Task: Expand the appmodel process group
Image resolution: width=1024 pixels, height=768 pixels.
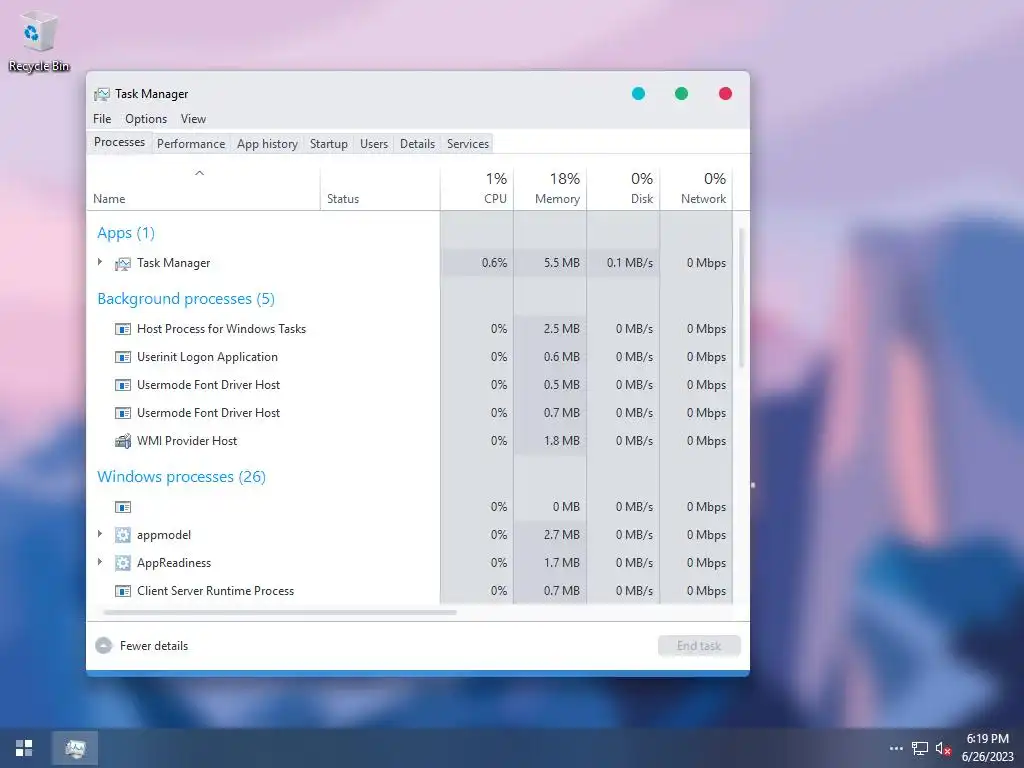Action: coord(100,534)
